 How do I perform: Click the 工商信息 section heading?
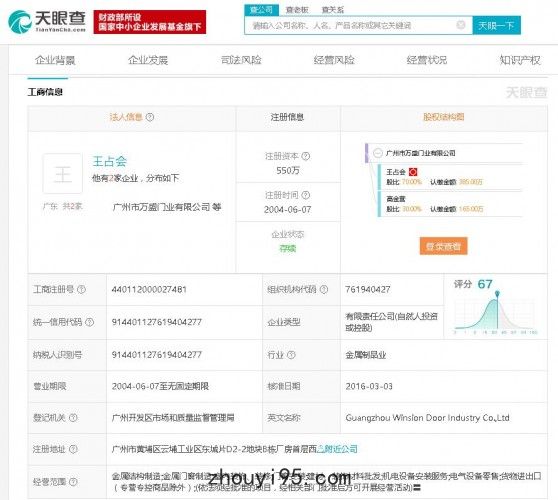(45, 92)
